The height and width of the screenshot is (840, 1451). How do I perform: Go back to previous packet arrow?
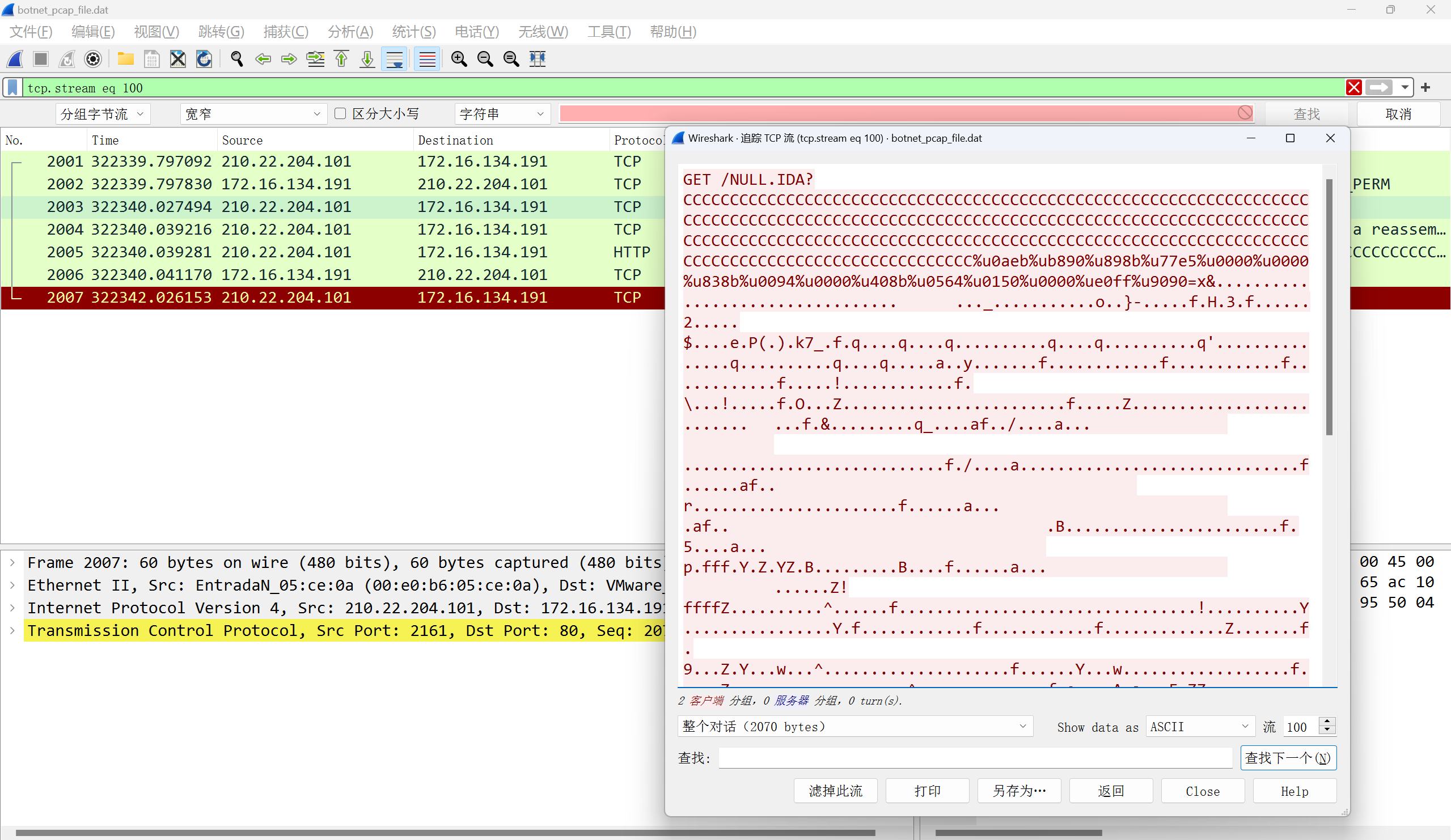tap(263, 59)
